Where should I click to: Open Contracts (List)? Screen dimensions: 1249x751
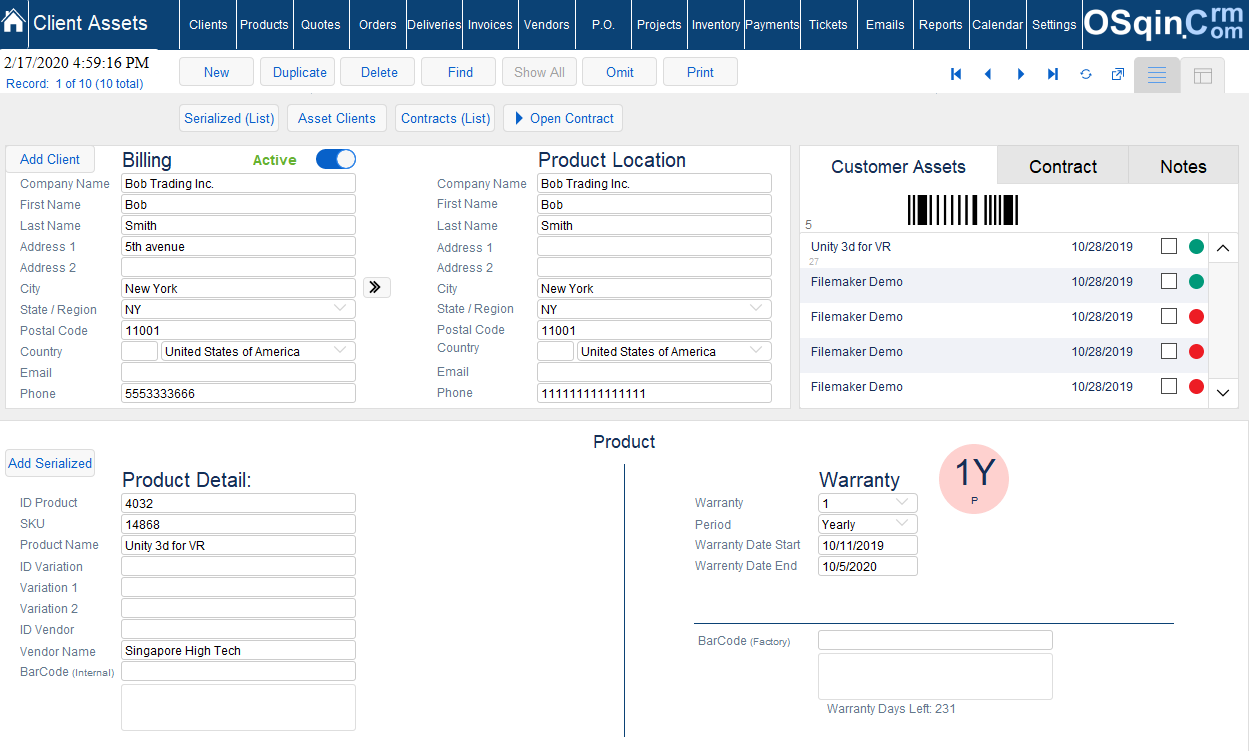(446, 118)
